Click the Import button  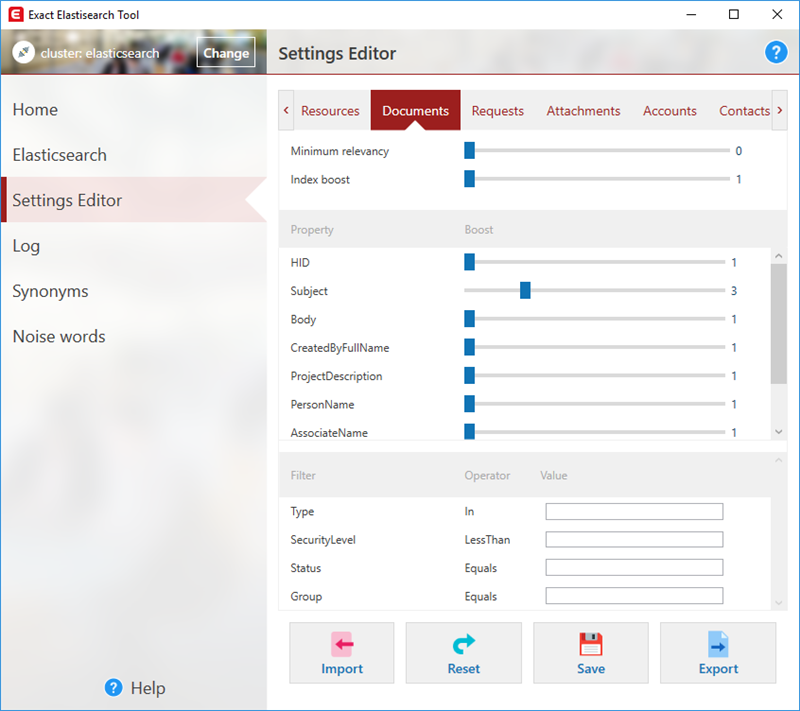click(x=342, y=652)
